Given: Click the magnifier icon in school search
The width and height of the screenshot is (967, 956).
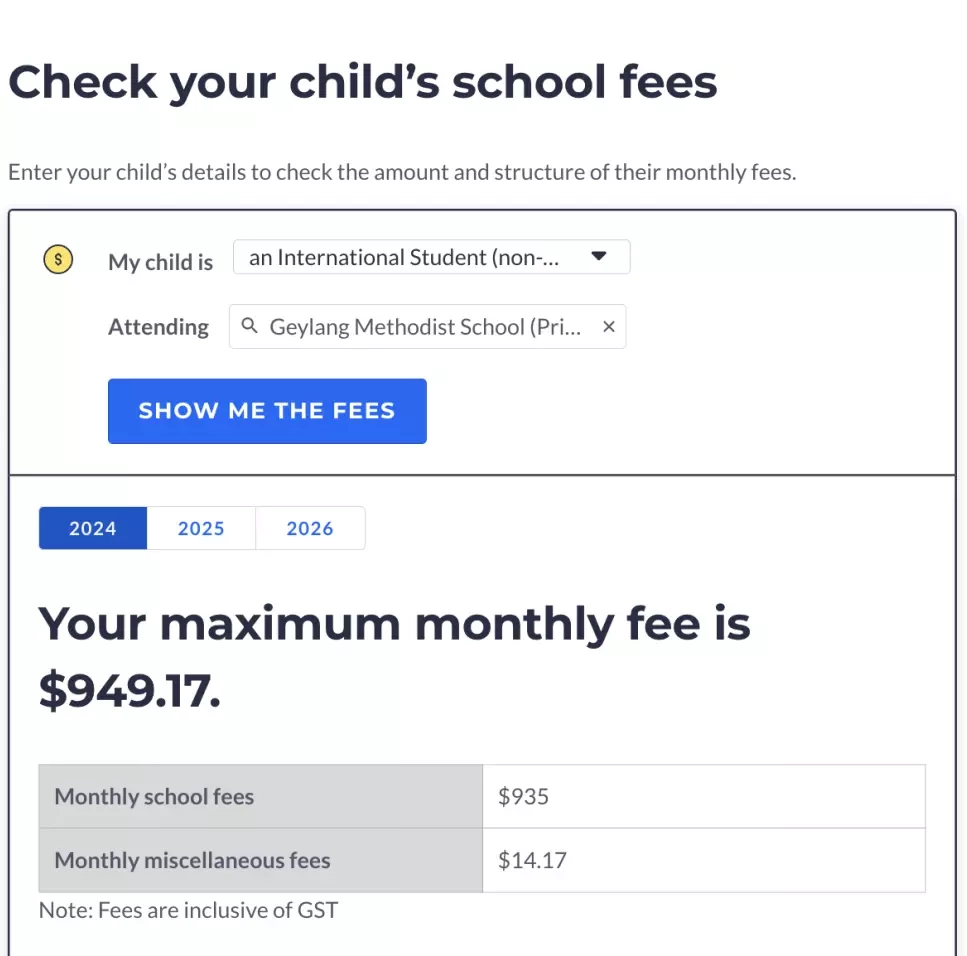Looking at the screenshot, I should pos(249,325).
